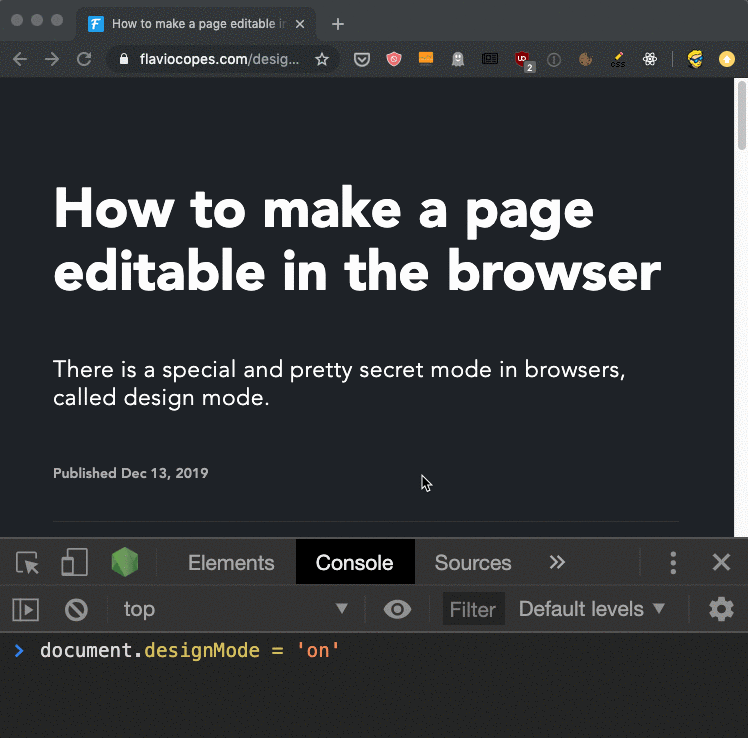Click the live expression eye icon
Viewport: 748px width, 738px height.
coord(397,609)
